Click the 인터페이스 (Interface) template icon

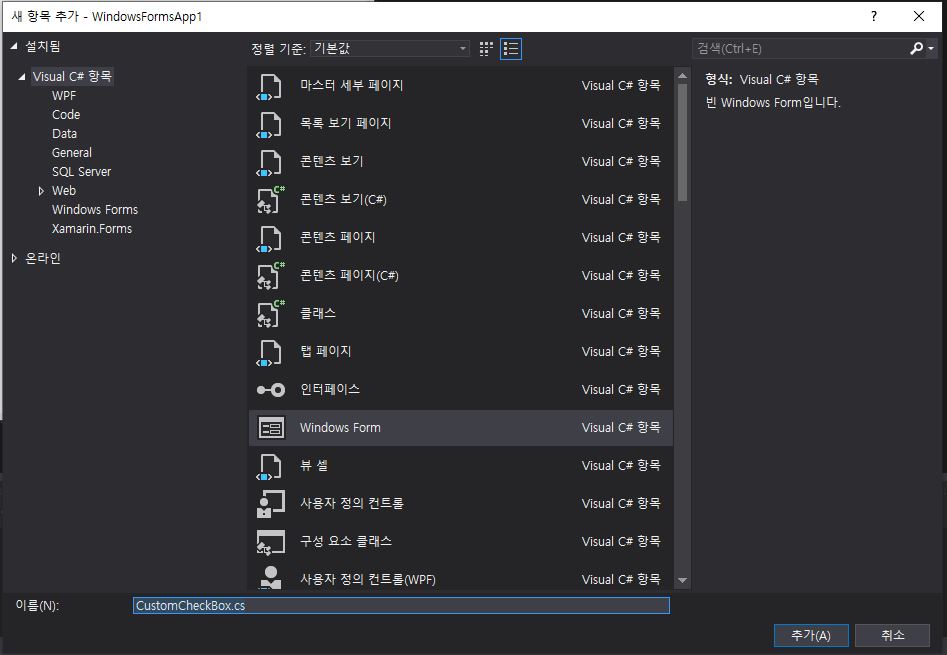(271, 390)
